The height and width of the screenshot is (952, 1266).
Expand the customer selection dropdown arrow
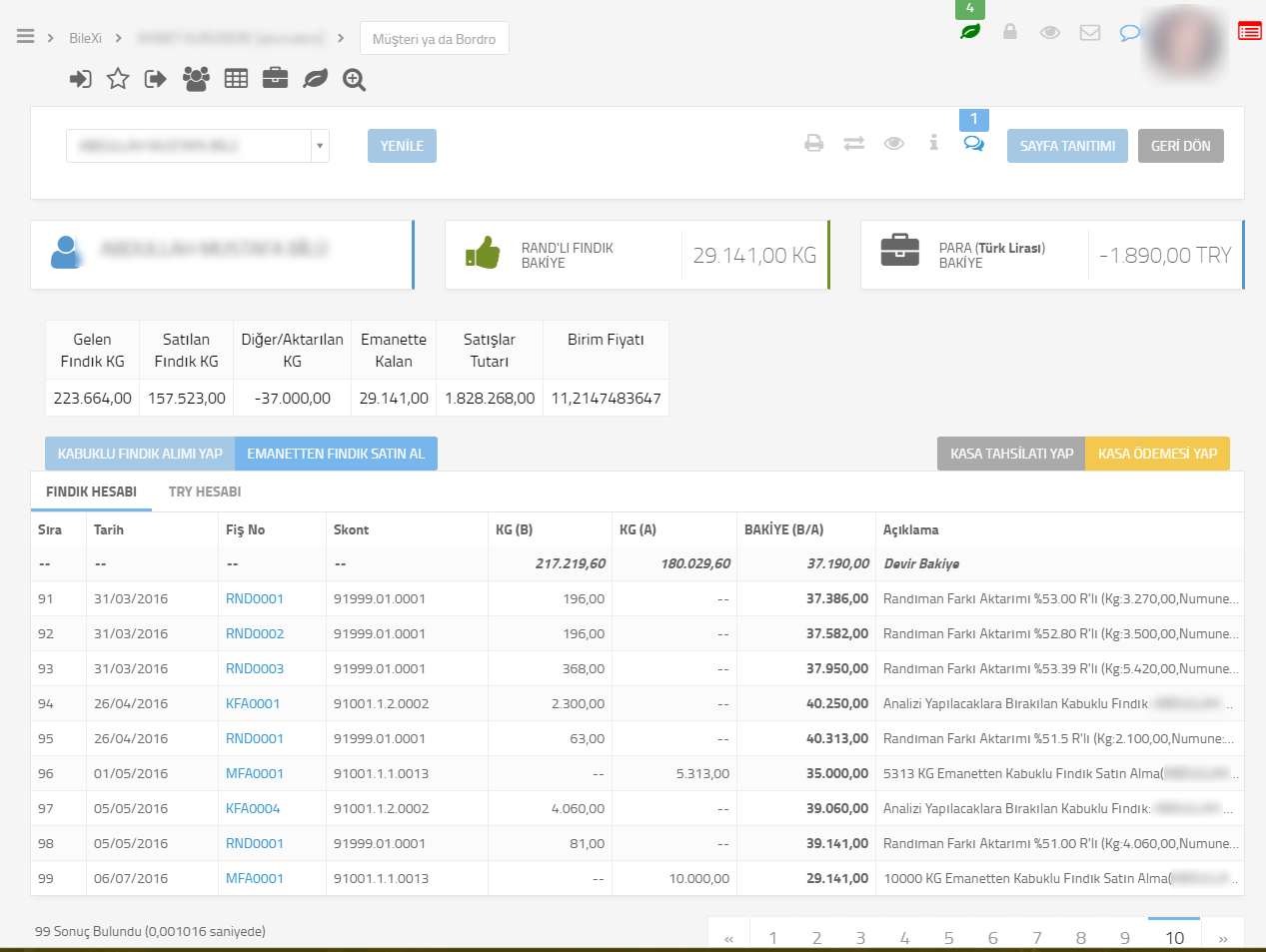tap(320, 146)
